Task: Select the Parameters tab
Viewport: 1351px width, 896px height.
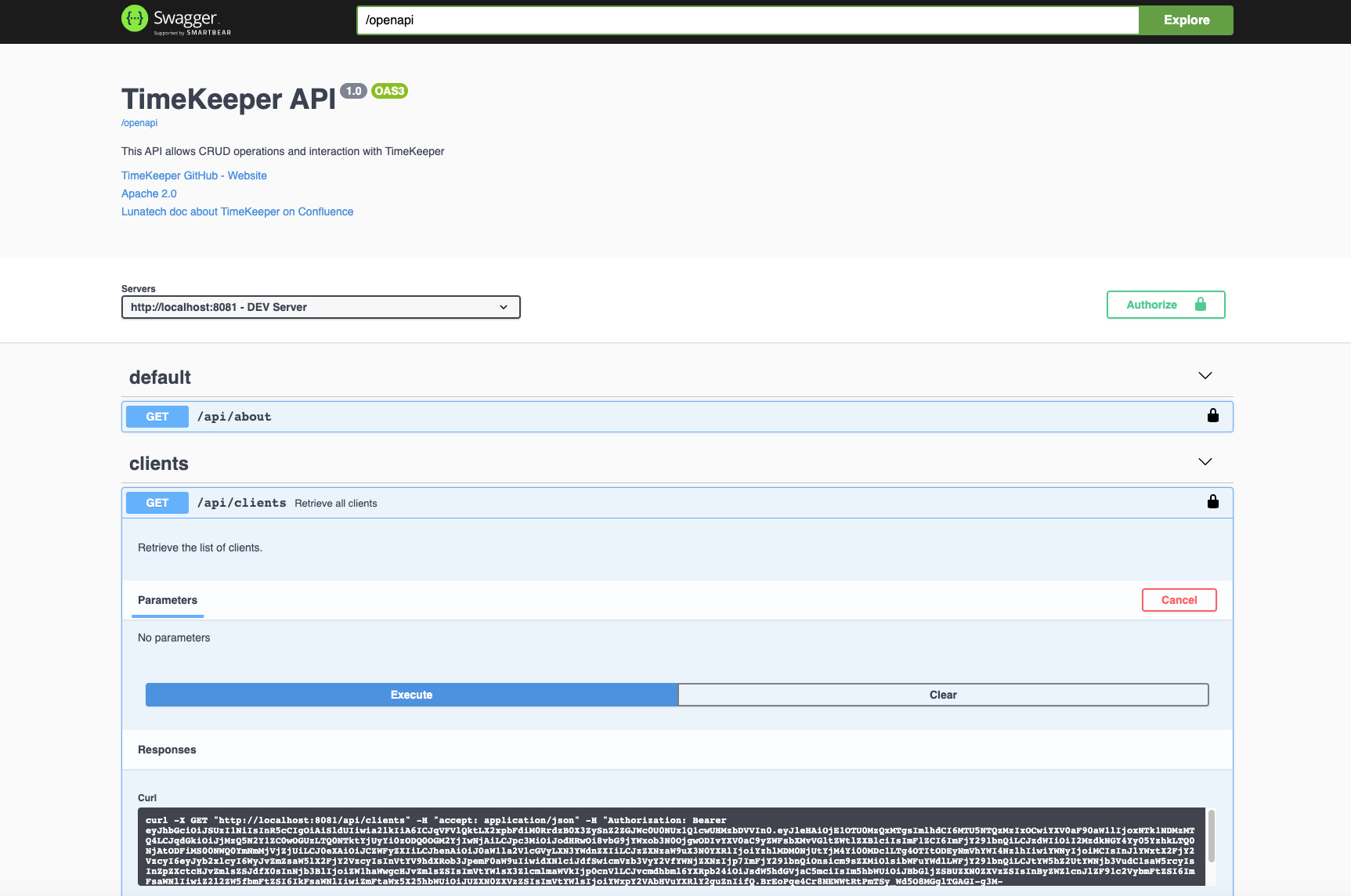Action: [168, 600]
